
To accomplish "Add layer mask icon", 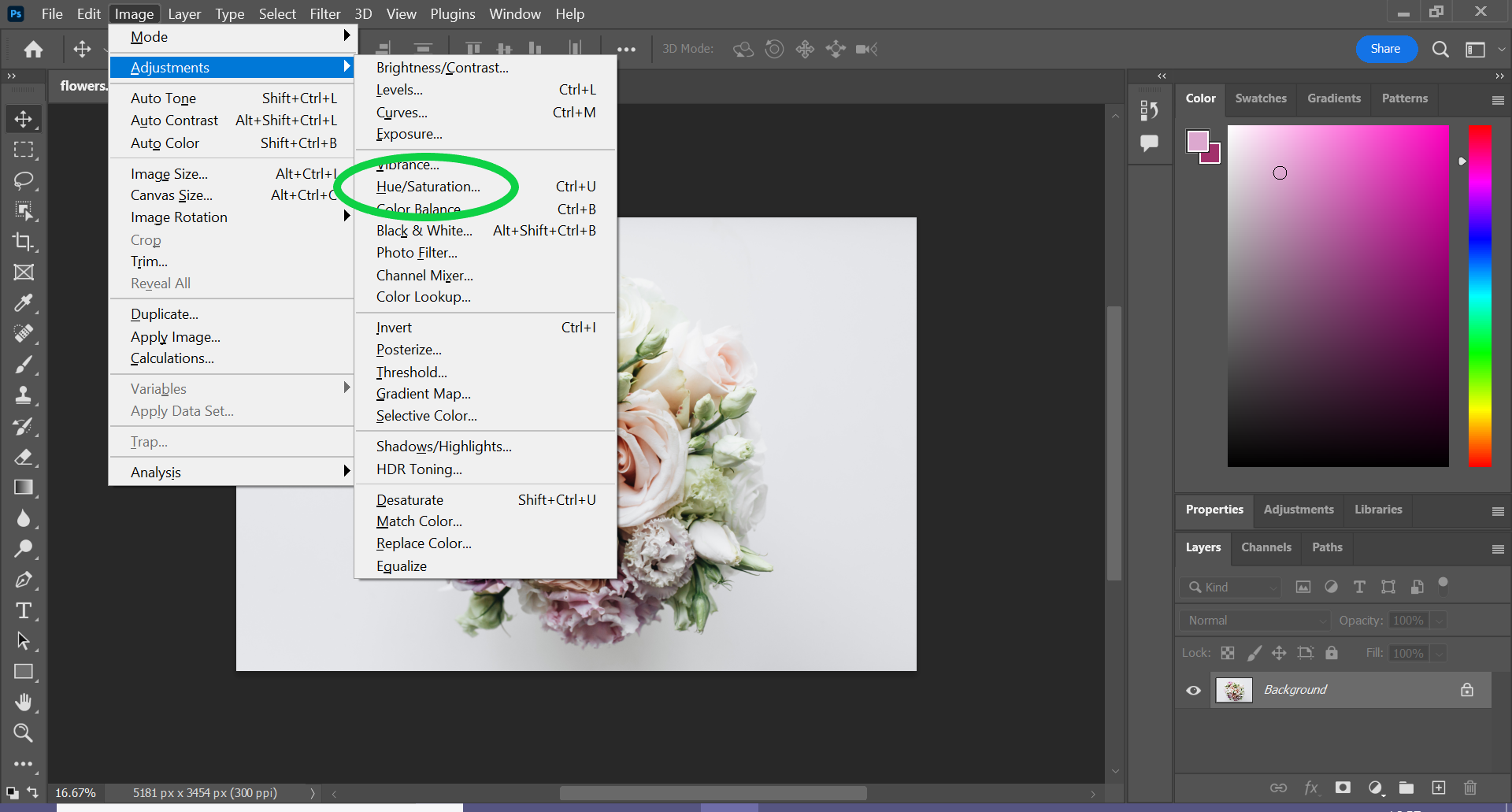I will [1343, 788].
